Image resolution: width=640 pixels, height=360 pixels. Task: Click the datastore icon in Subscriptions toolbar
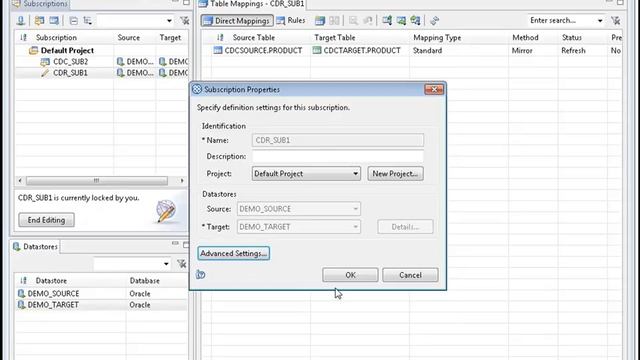click(20, 20)
